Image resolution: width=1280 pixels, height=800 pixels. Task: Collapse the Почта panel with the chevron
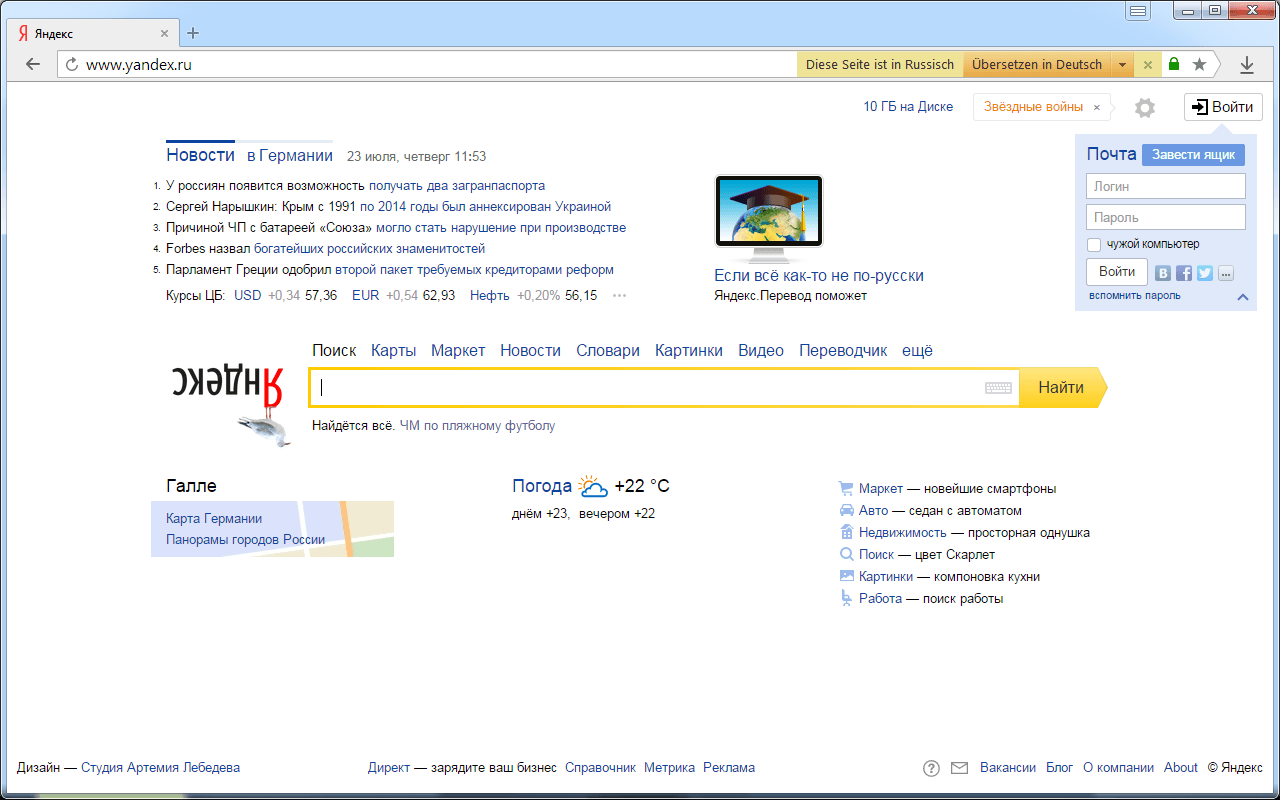point(1243,297)
